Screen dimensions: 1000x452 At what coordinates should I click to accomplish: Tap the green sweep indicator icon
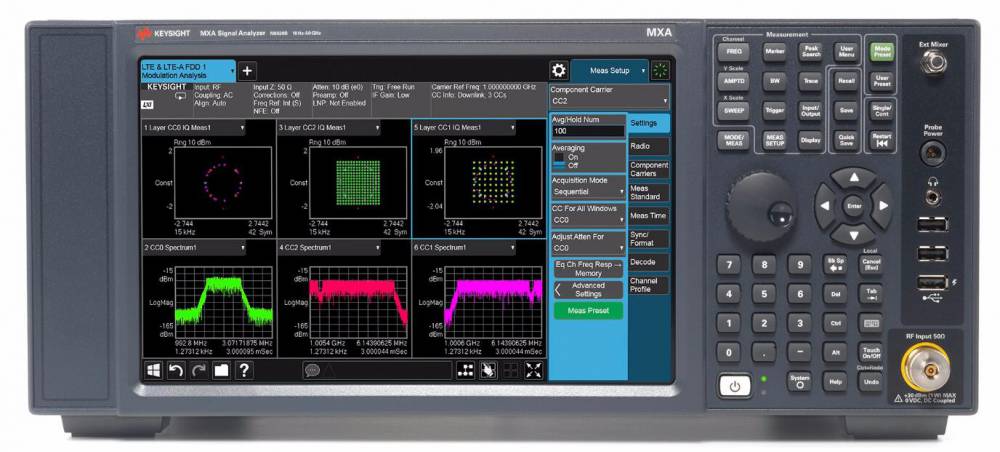tap(659, 71)
